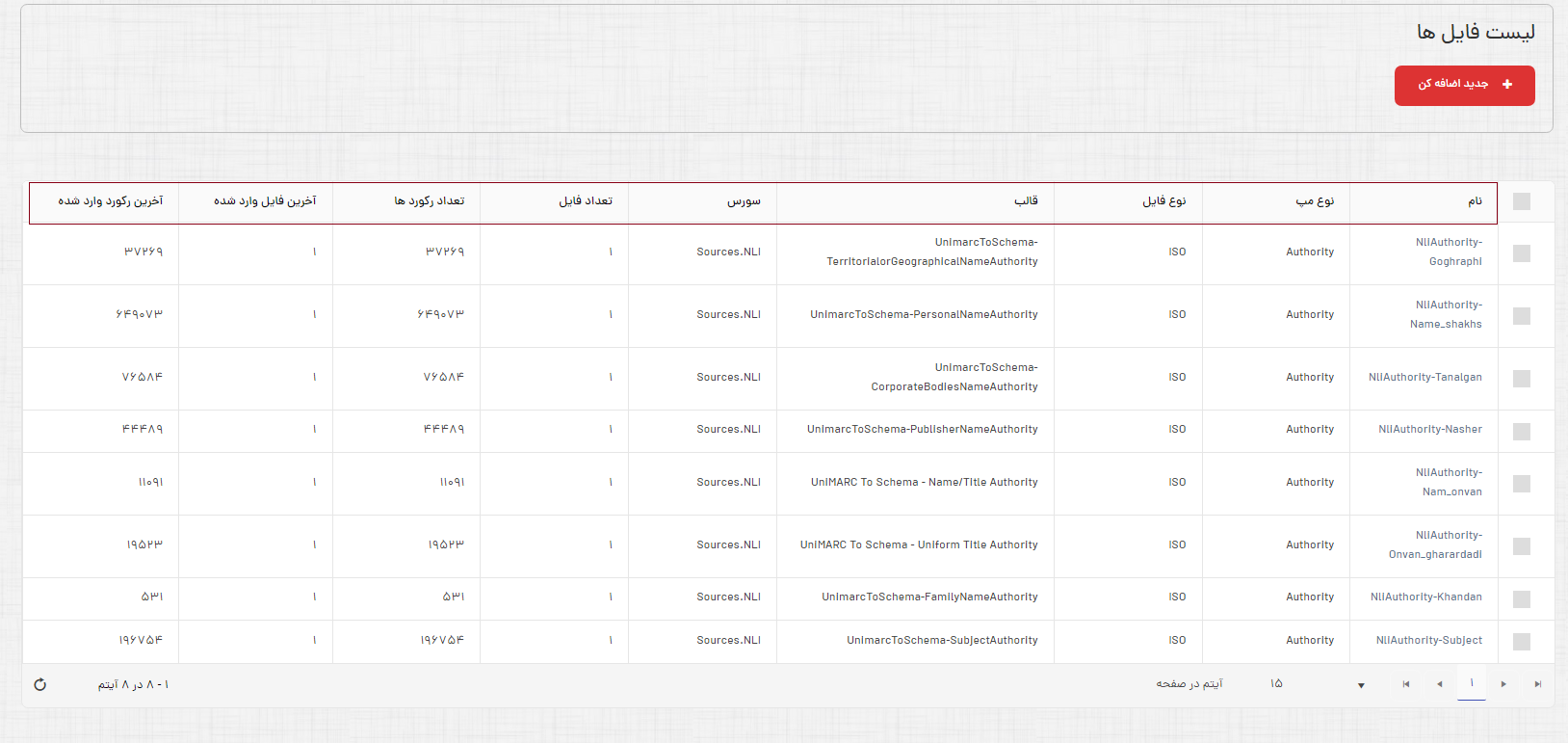Viewport: 1568px width, 743px height.
Task: Go to the previous page arrow icon
Action: click(1439, 684)
